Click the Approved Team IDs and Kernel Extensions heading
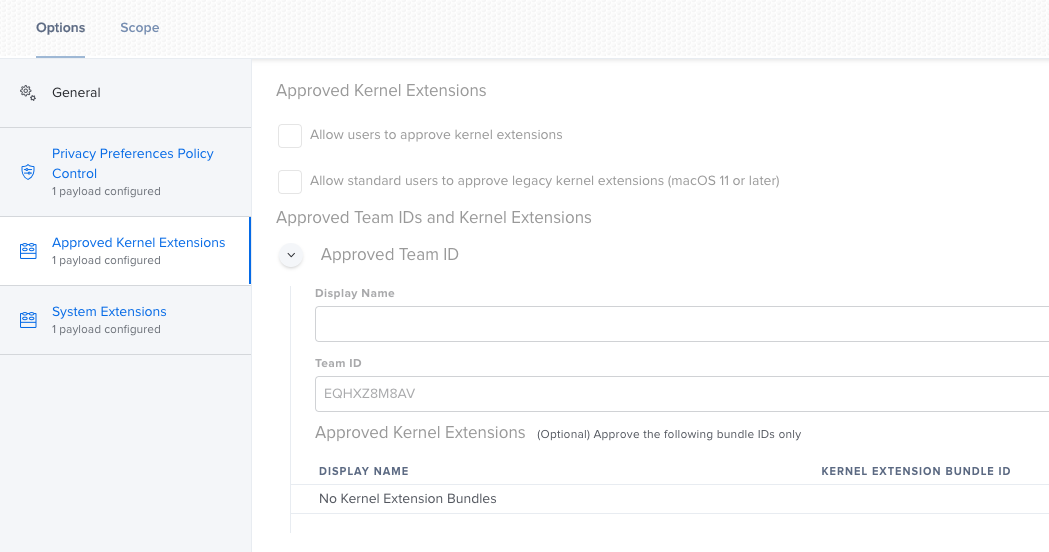Image resolution: width=1049 pixels, height=552 pixels. click(434, 217)
